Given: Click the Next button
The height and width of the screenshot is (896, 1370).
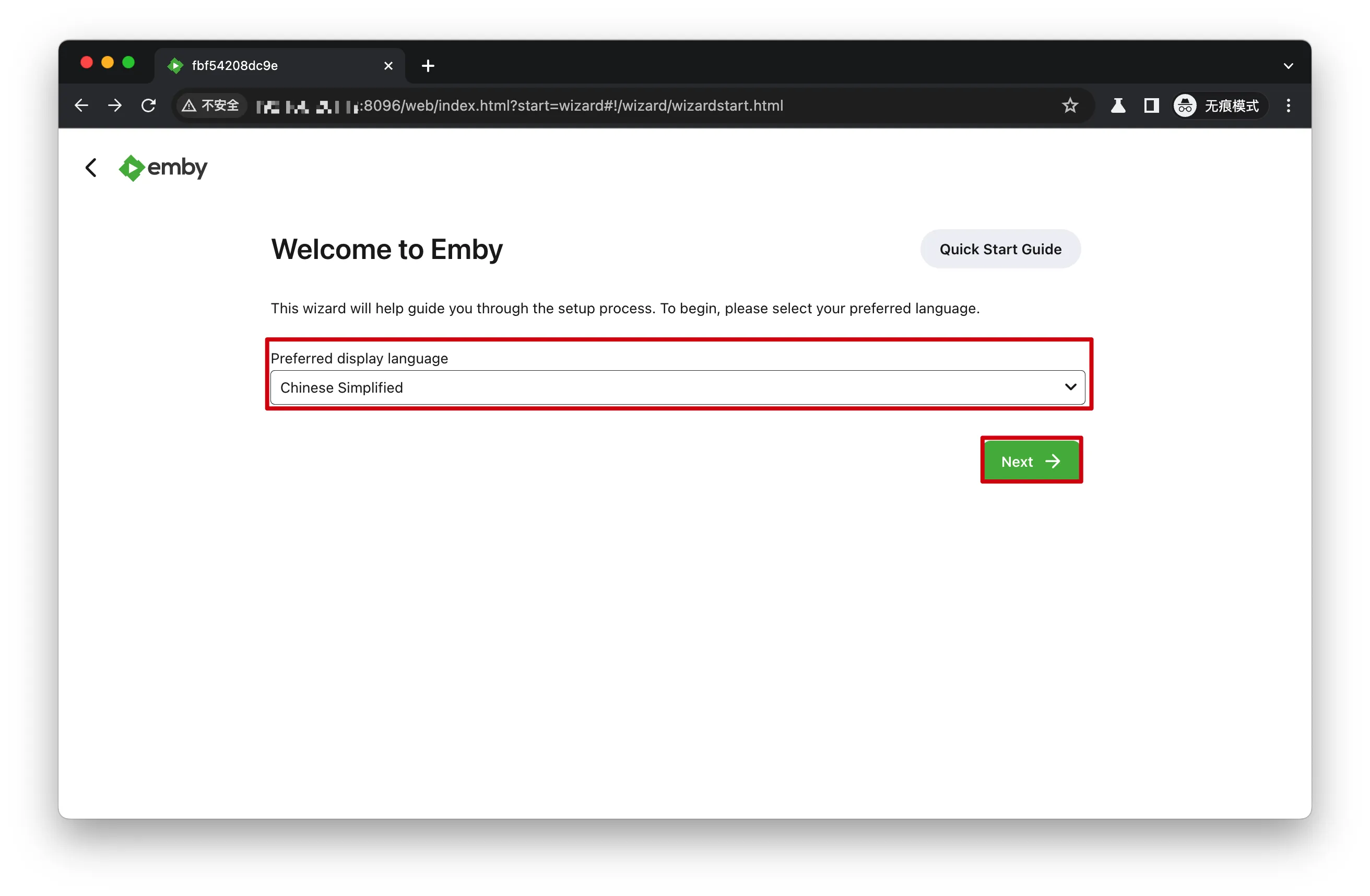Looking at the screenshot, I should [1031, 461].
